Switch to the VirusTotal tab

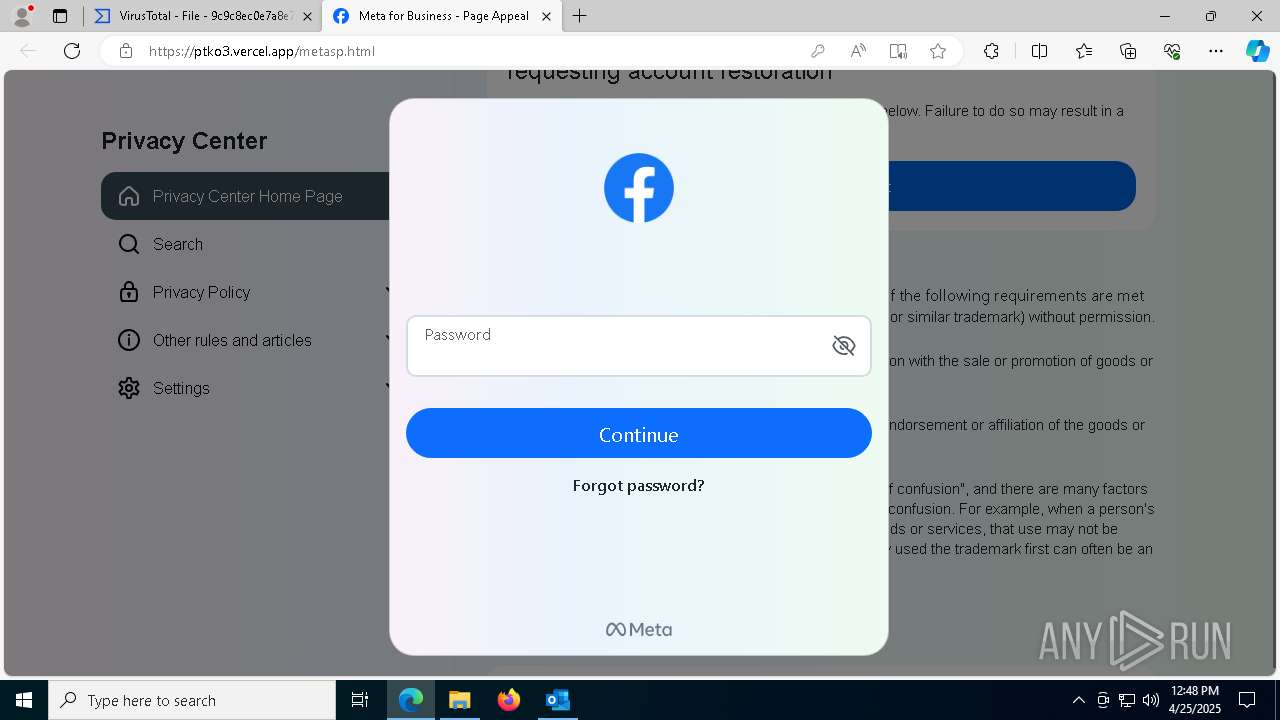203,16
